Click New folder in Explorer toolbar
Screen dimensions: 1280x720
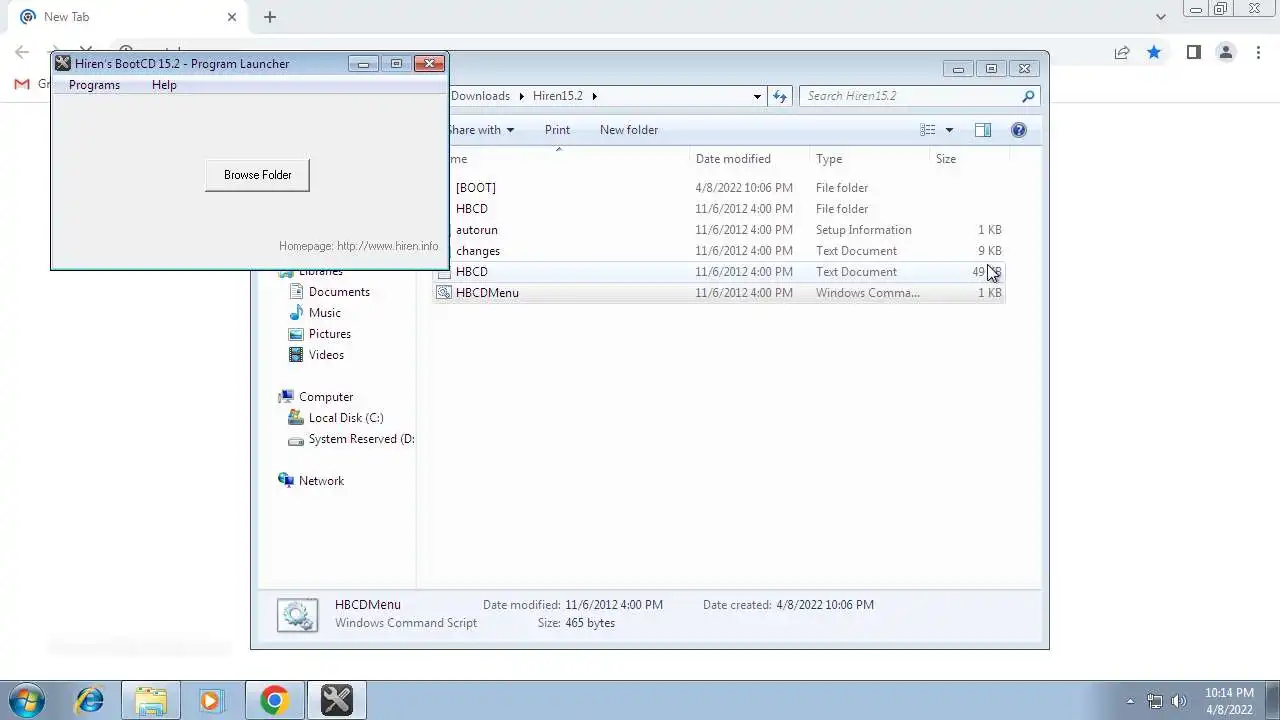(x=629, y=130)
